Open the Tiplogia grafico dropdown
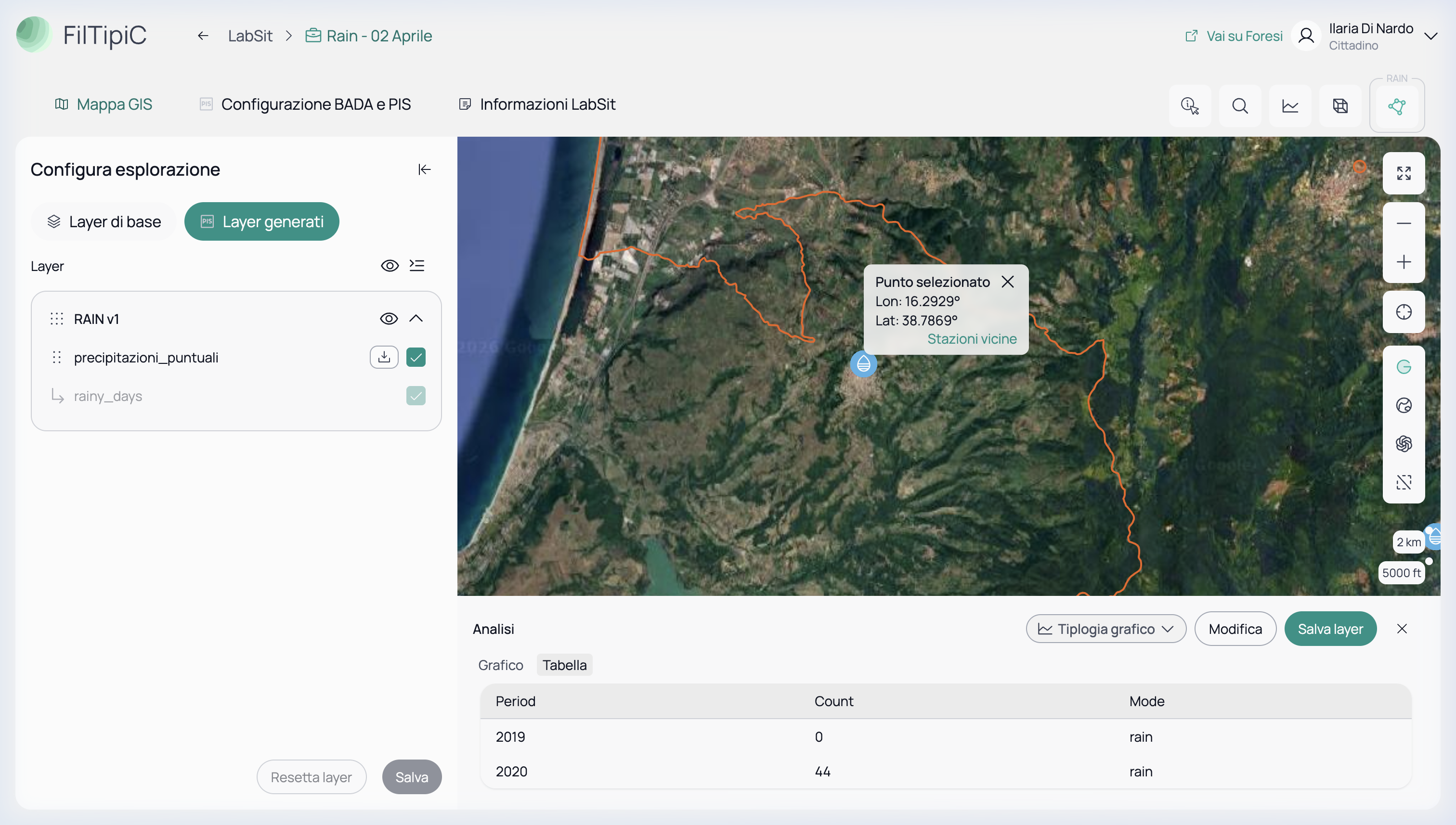 pos(1106,629)
